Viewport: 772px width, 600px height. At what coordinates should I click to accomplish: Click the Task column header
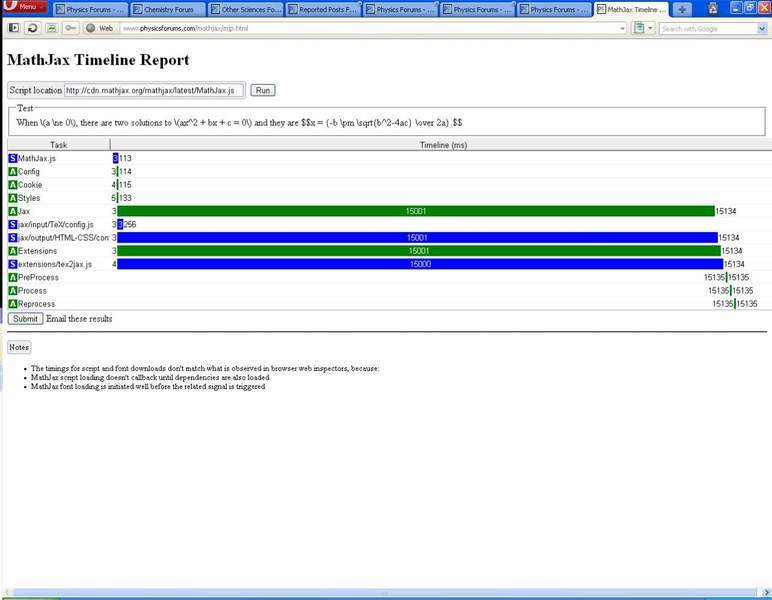pyautogui.click(x=59, y=145)
